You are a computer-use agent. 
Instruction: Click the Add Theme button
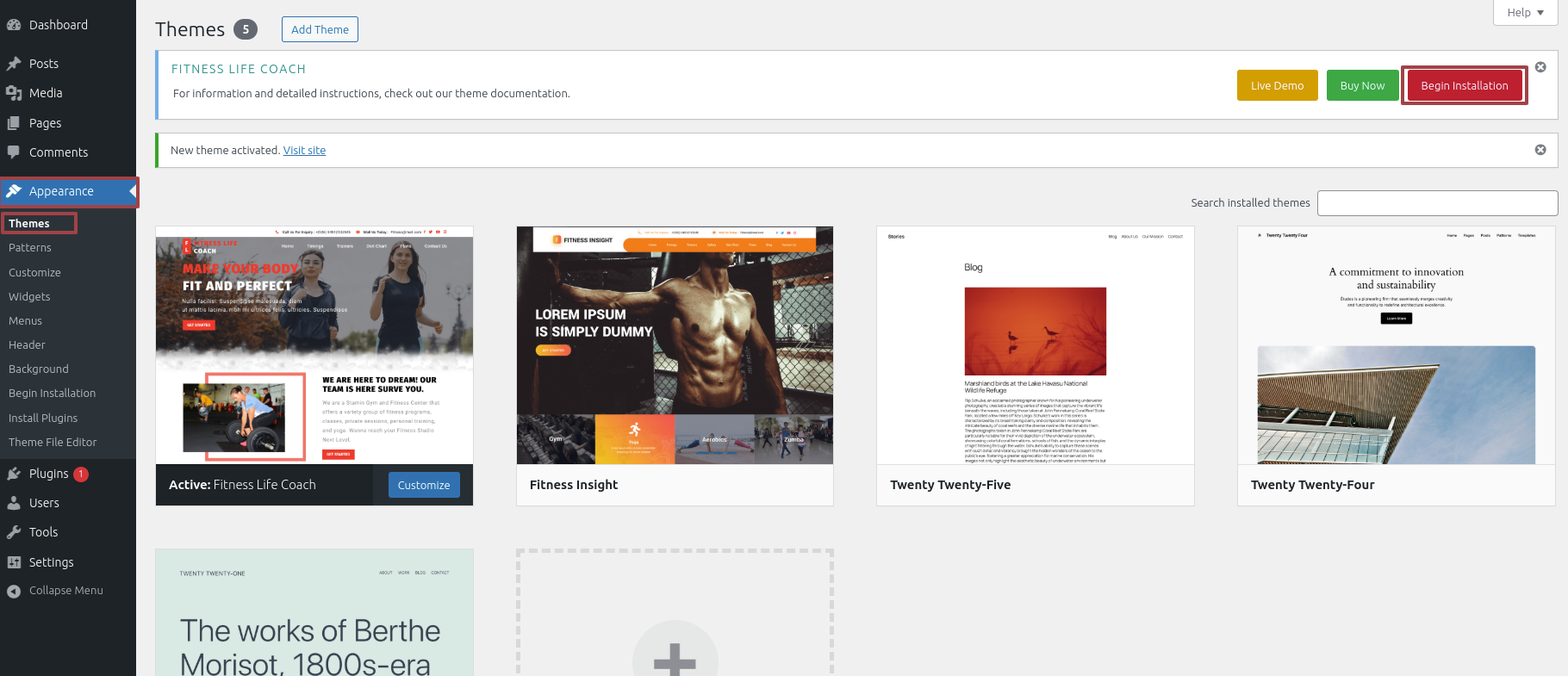pyautogui.click(x=320, y=29)
